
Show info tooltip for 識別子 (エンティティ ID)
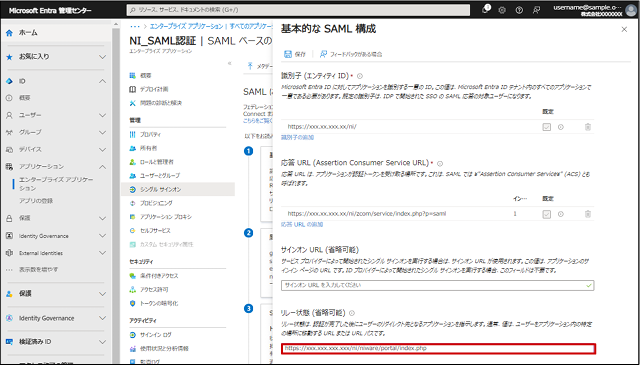tap(360, 76)
